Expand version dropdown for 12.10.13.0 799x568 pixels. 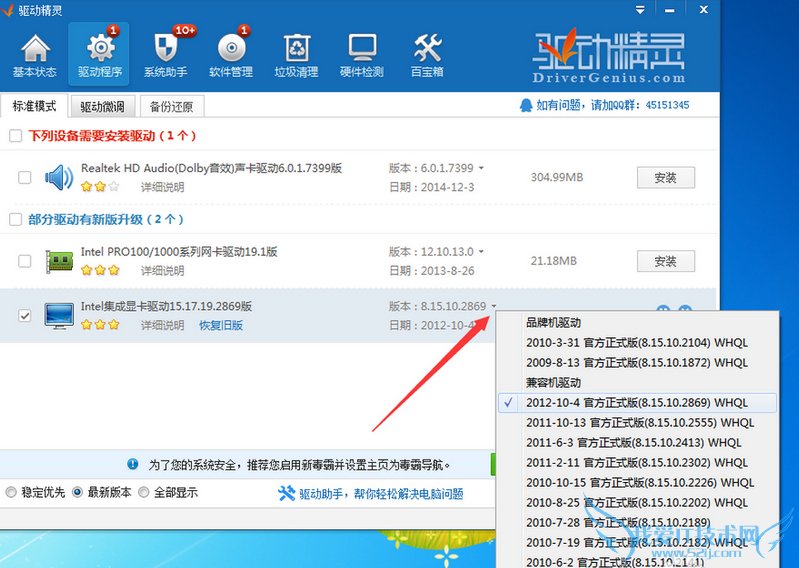[x=481, y=252]
